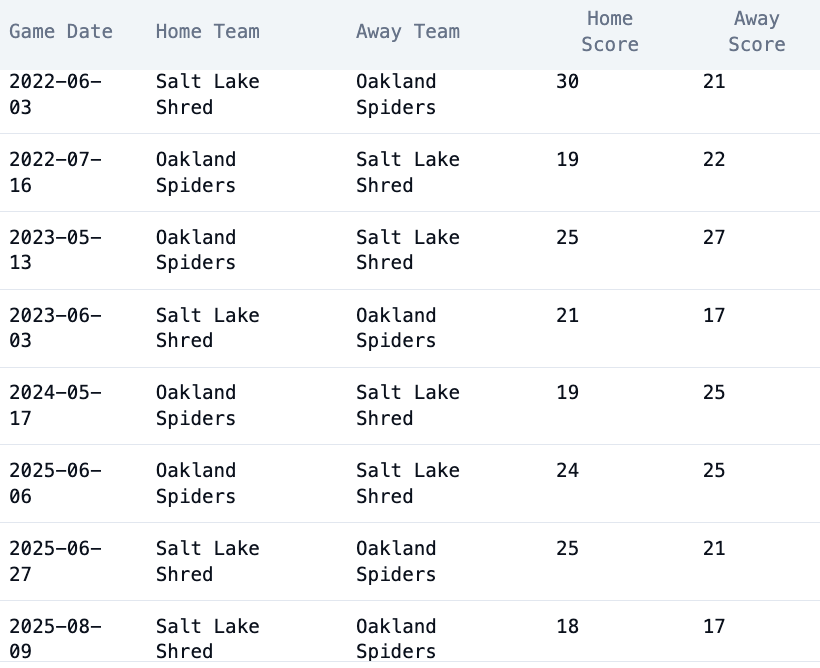
Task: Click the 2025-08-09 date cell
Action: tap(55, 638)
